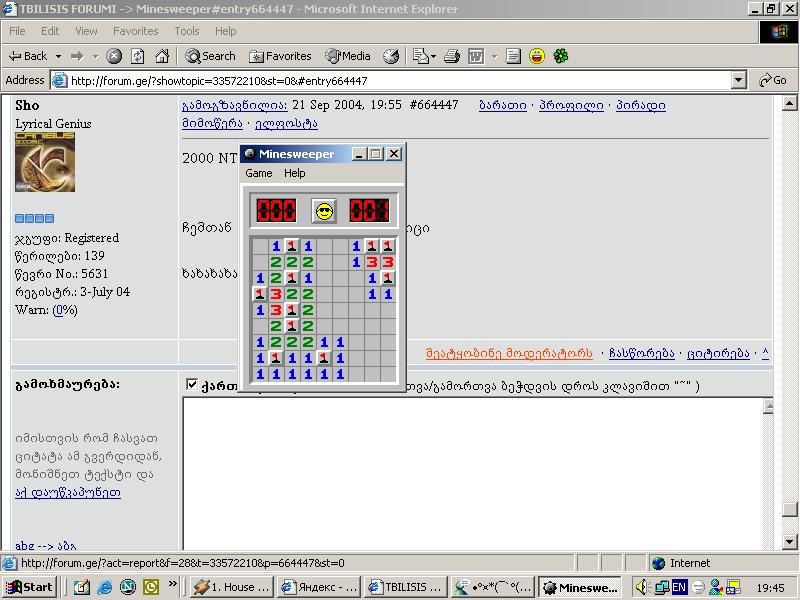This screenshot has height=600, width=800.
Task: Open the Favorites menu in the menu bar
Action: tap(135, 31)
